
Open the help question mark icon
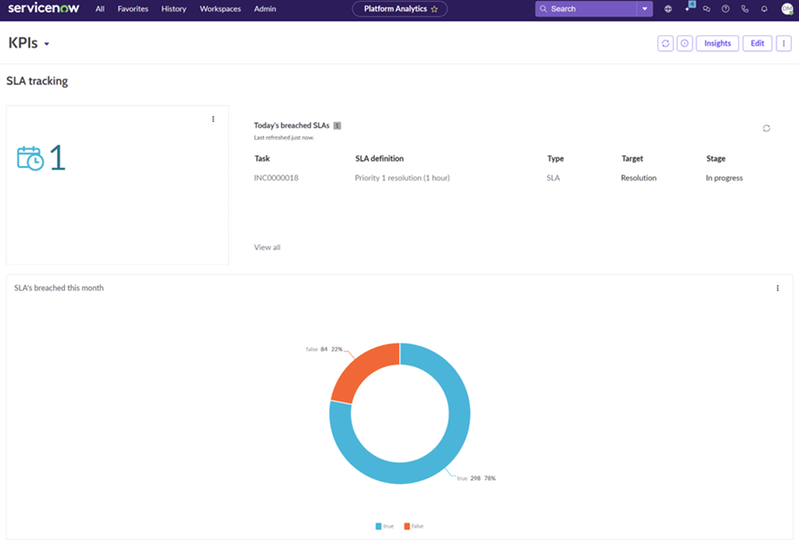coord(725,9)
